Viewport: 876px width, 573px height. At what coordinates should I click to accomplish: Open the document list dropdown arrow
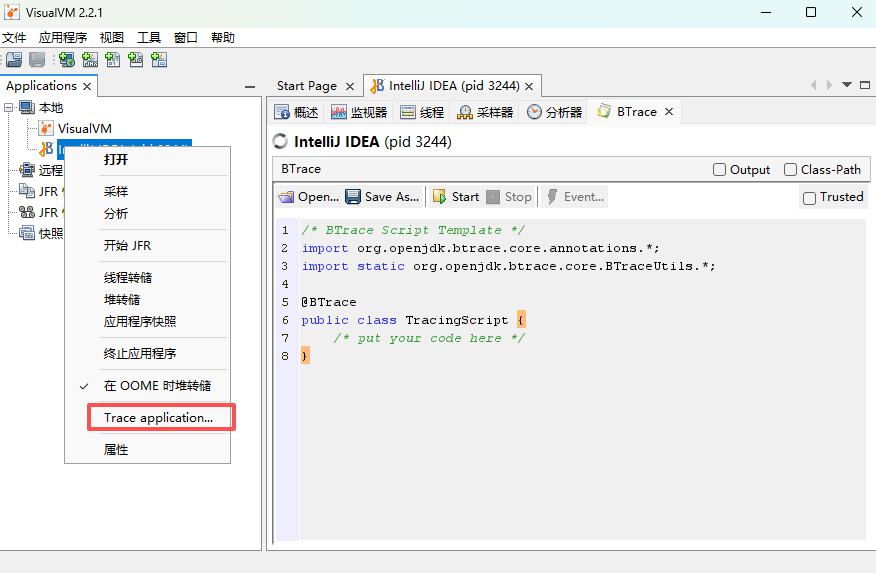(x=847, y=85)
